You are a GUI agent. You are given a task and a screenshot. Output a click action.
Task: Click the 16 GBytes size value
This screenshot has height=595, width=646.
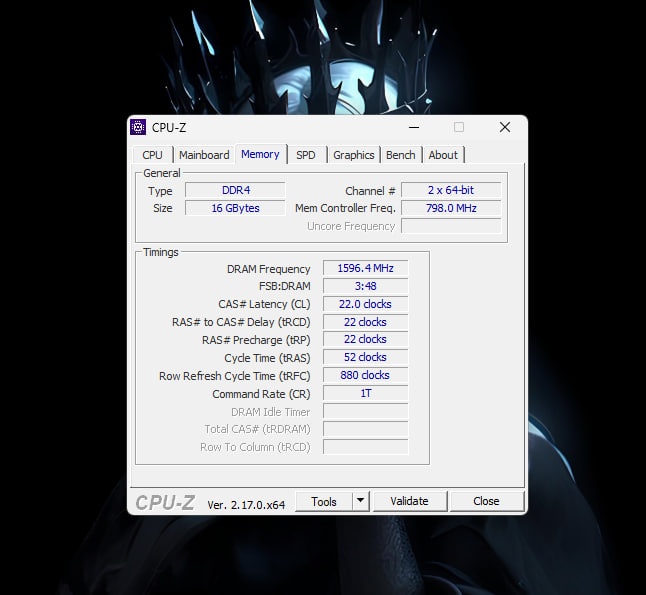(235, 208)
